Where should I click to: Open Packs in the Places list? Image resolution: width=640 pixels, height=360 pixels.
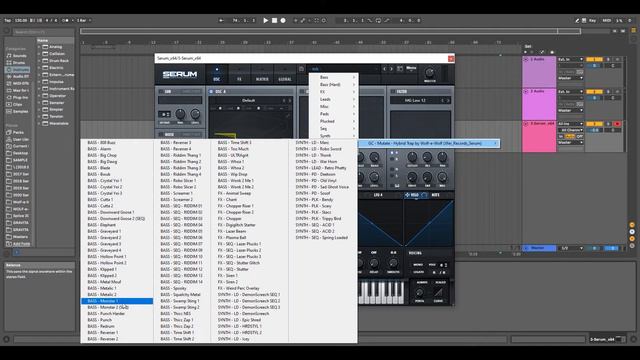point(18,132)
